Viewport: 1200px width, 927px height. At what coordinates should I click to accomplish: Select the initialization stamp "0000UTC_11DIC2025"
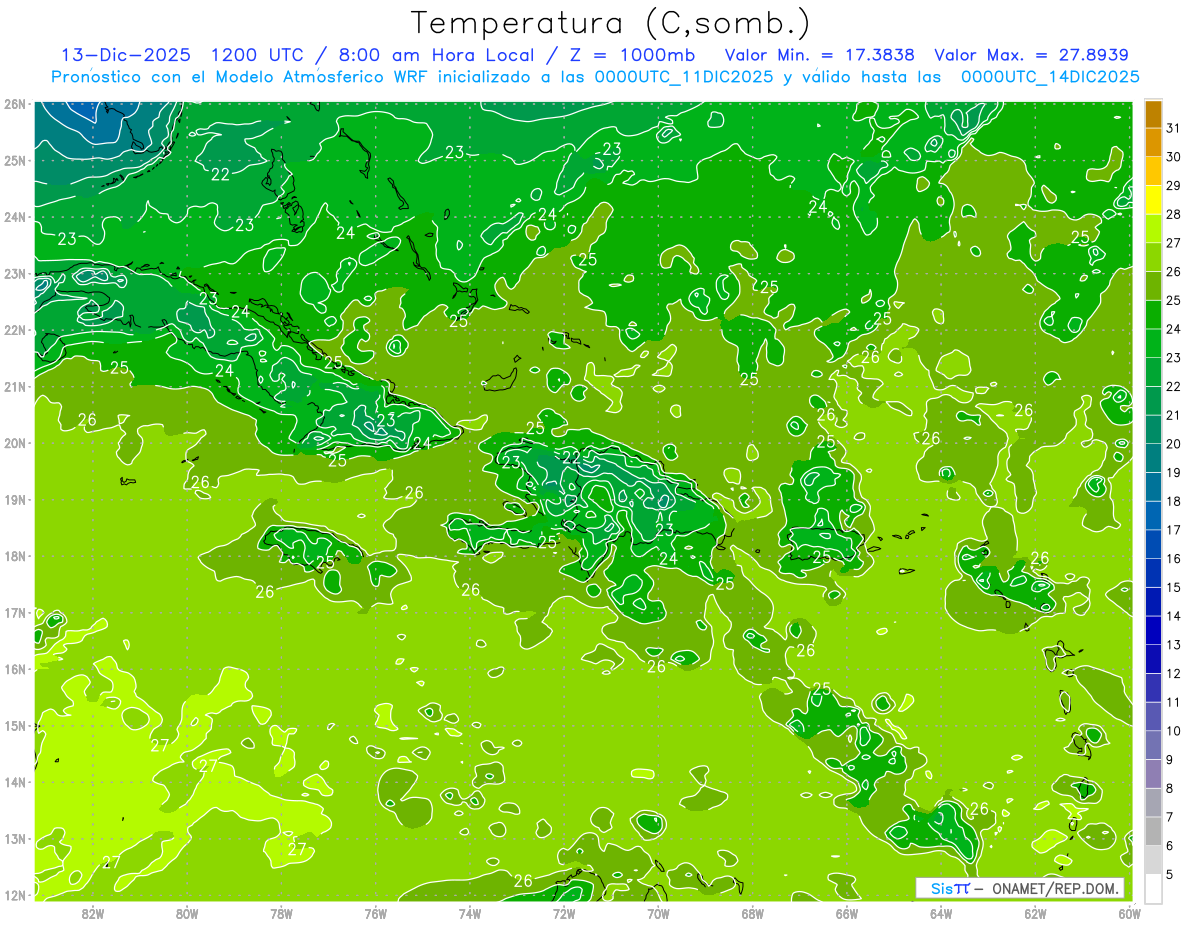pyautogui.click(x=684, y=77)
